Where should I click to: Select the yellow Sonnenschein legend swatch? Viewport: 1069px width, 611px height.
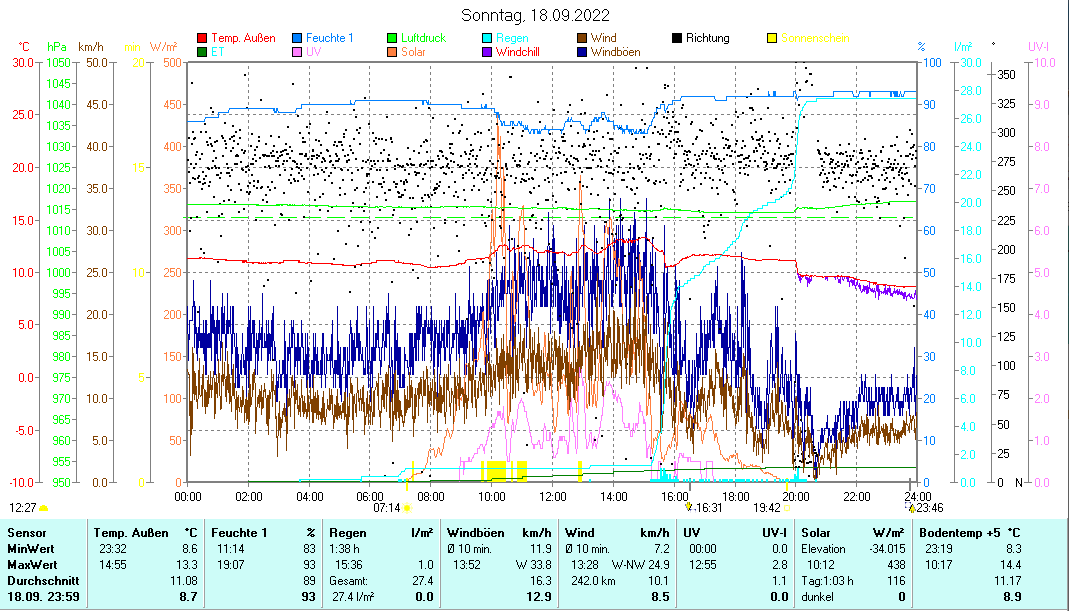tap(773, 38)
